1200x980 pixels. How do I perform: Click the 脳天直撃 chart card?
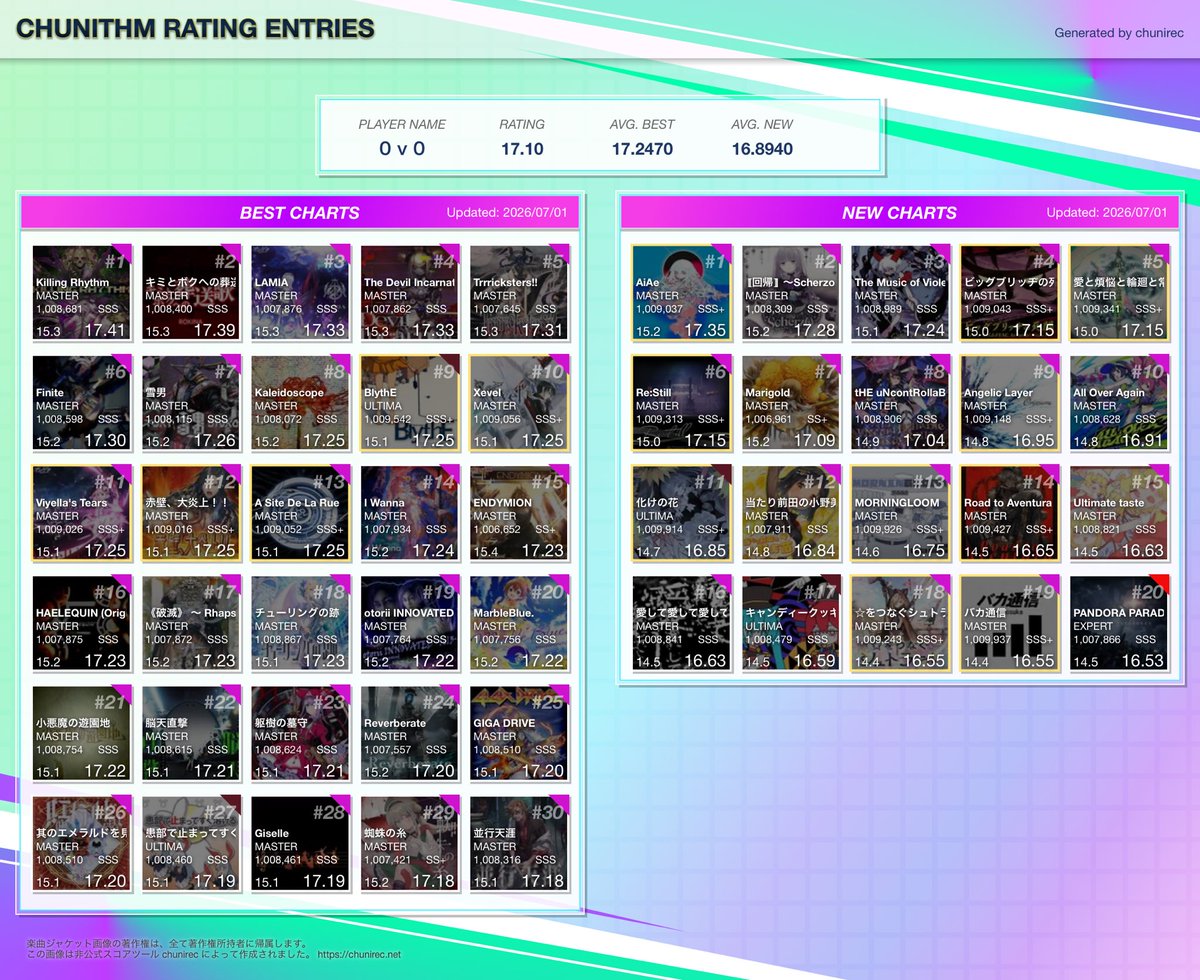pyautogui.click(x=191, y=732)
